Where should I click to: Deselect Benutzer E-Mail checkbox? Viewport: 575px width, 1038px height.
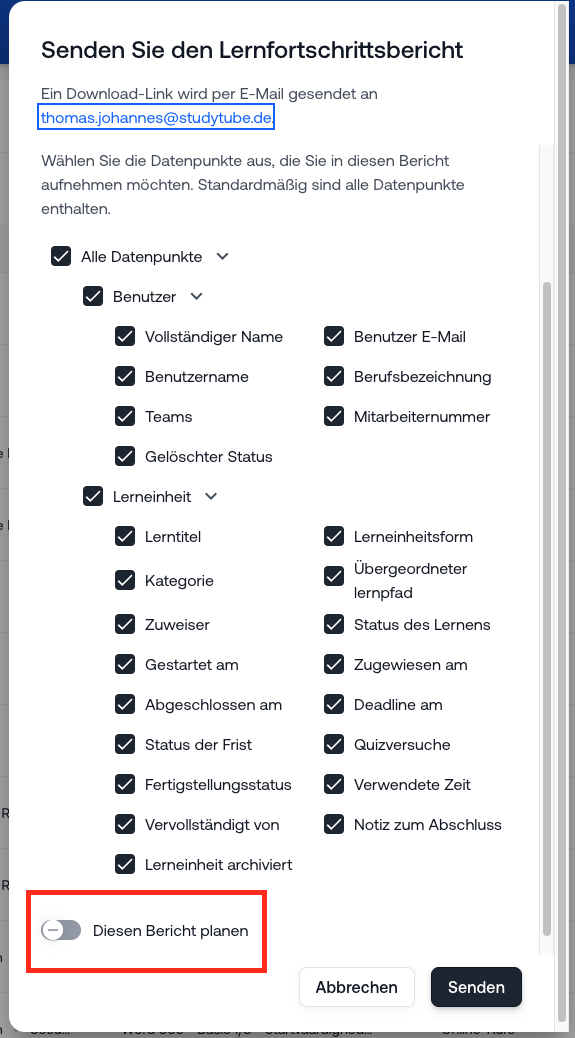[x=334, y=336]
